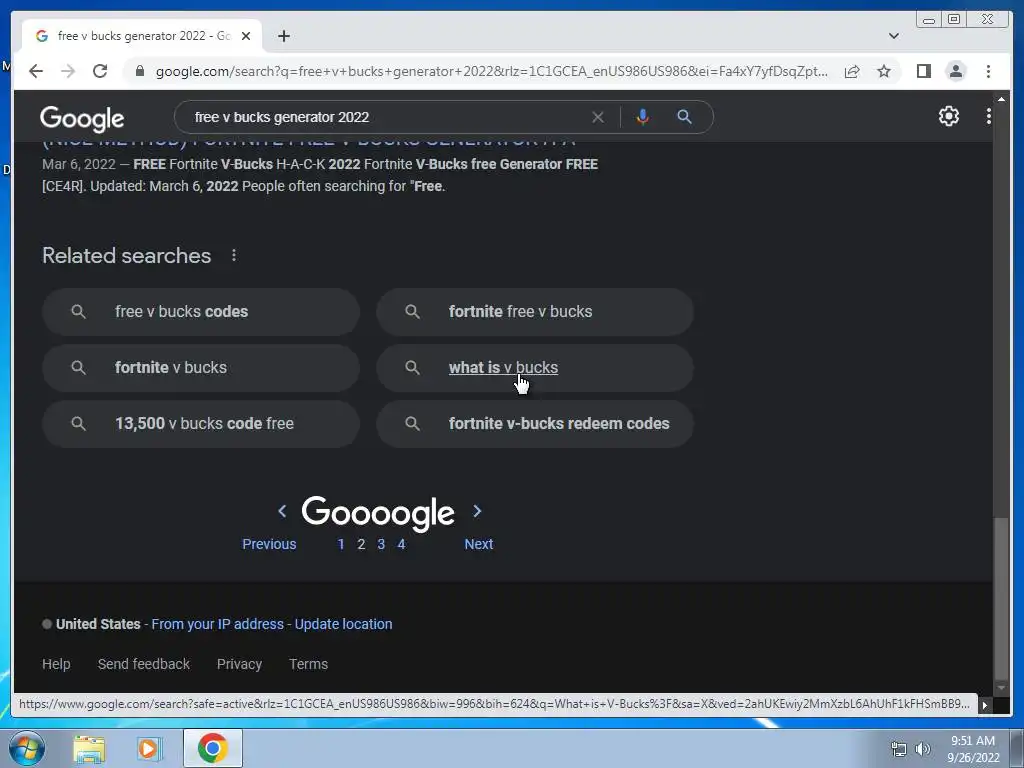Open the Terms footer link
The height and width of the screenshot is (768, 1024).
308,664
